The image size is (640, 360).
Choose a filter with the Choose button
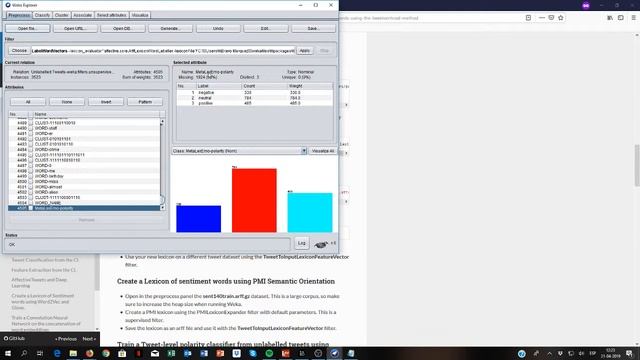pyautogui.click(x=19, y=51)
